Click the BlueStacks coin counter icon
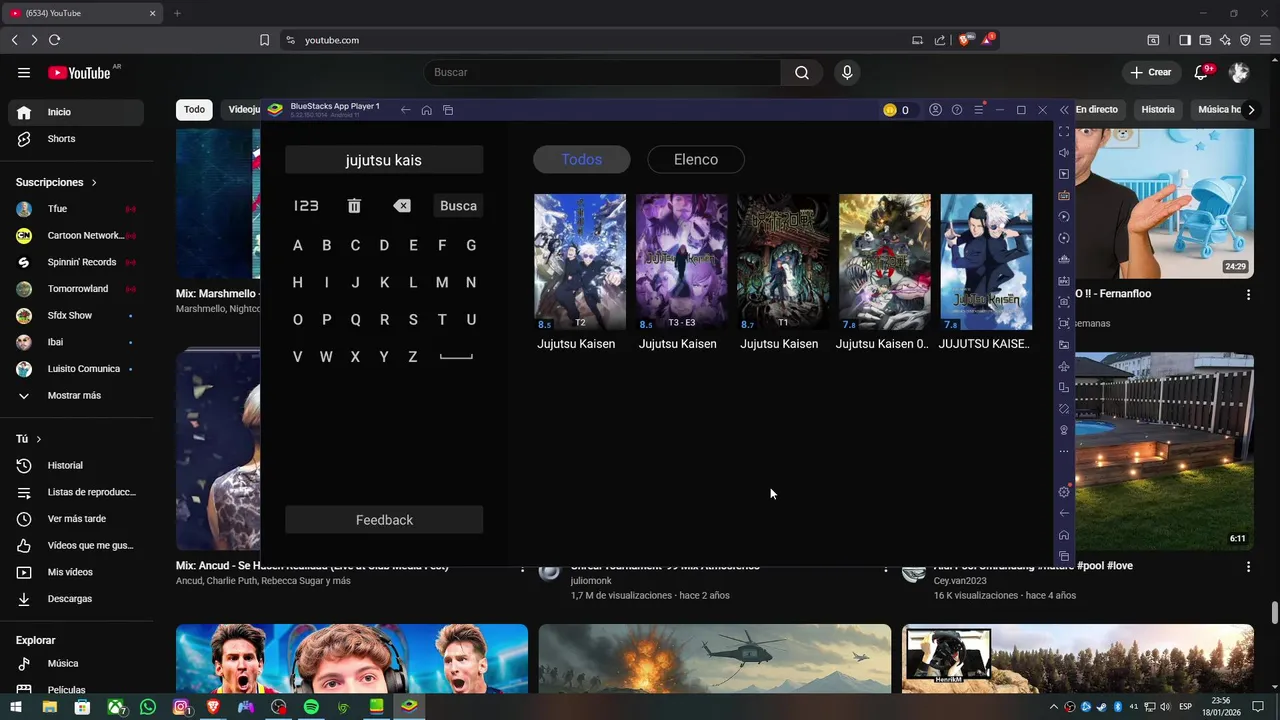 [x=890, y=110]
